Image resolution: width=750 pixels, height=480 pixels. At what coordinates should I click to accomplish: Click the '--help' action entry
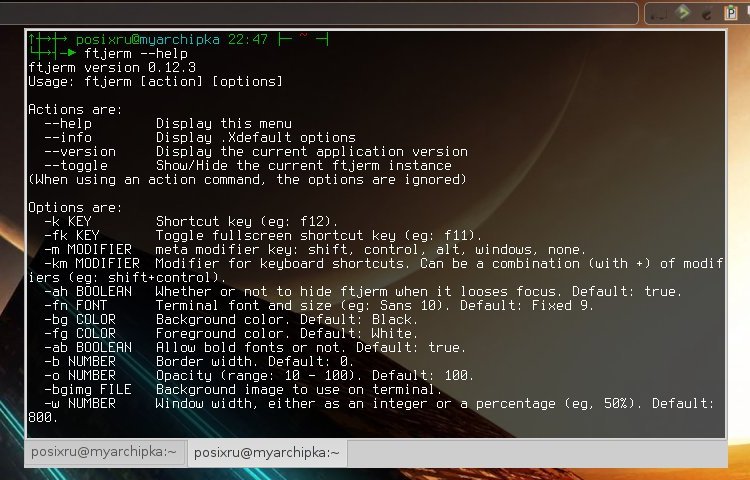pos(68,123)
